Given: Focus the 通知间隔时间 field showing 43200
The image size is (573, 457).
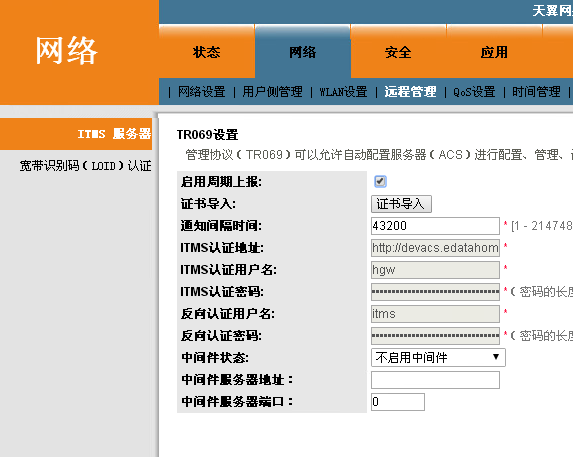Looking at the screenshot, I should click(x=435, y=226).
